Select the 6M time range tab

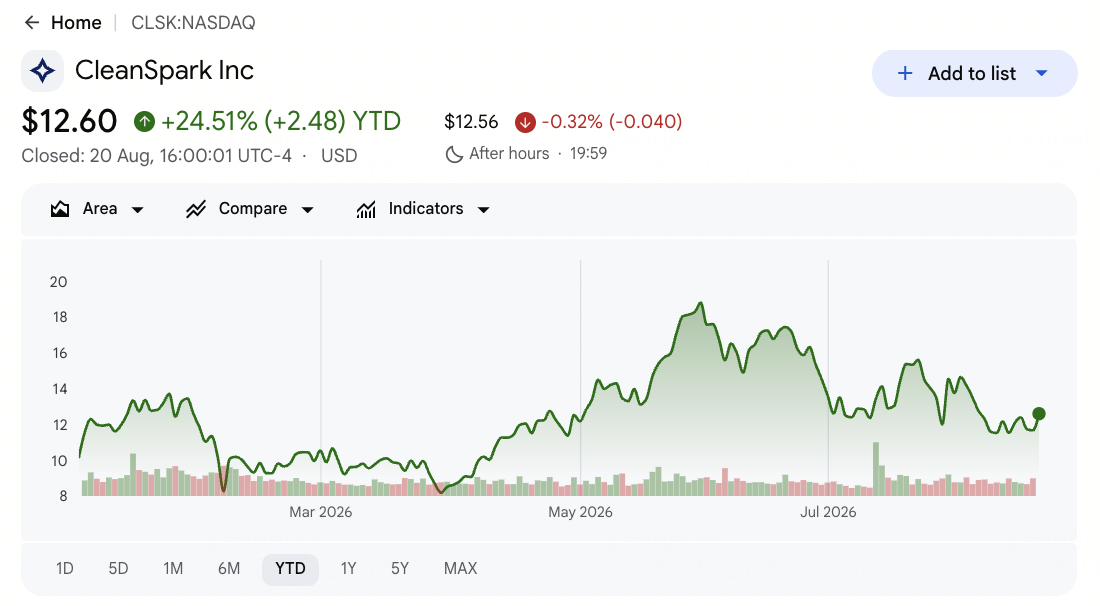(229, 568)
